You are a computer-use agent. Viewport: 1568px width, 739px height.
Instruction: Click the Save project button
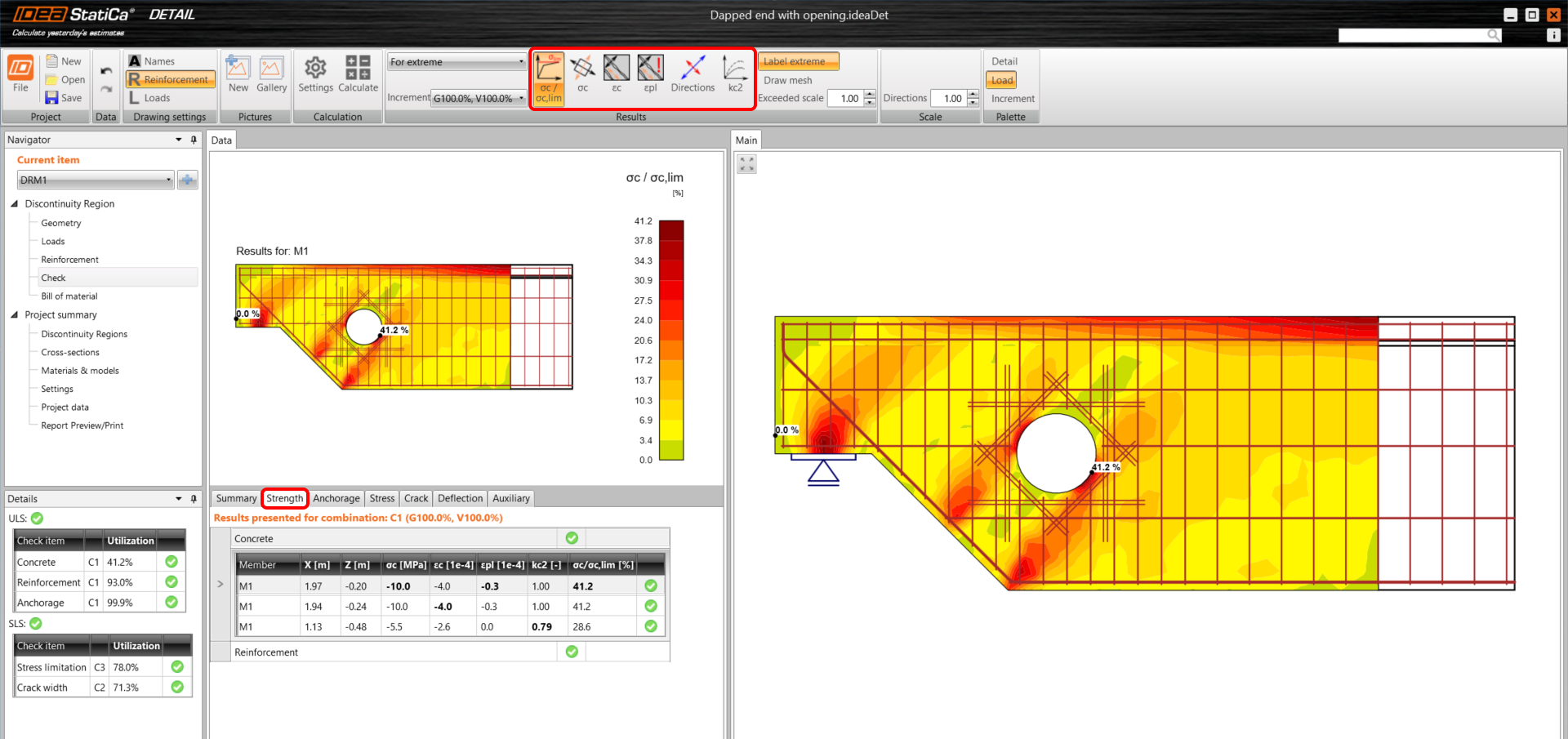pyautogui.click(x=64, y=98)
